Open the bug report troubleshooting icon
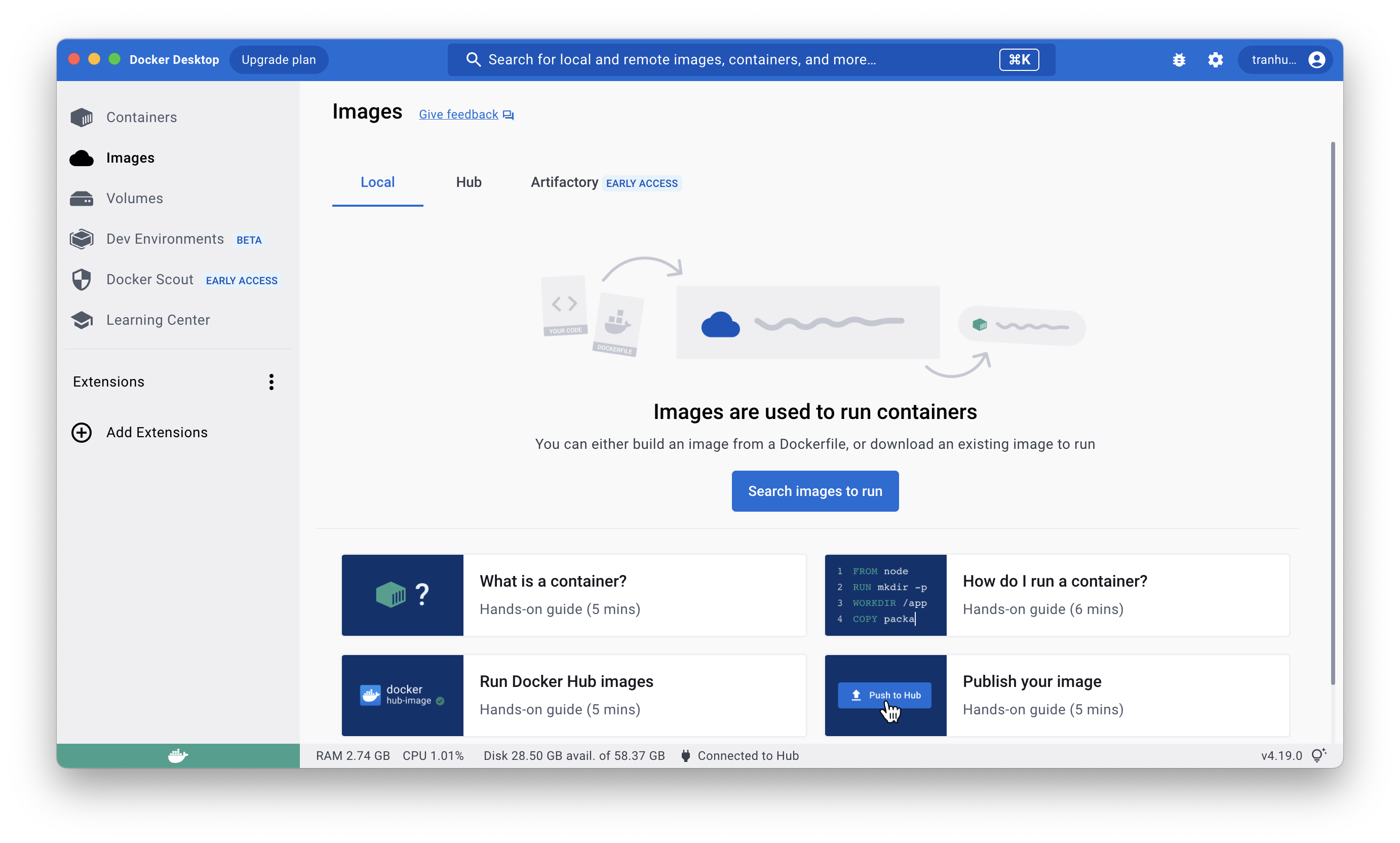This screenshot has width=1400, height=843. [1180, 59]
